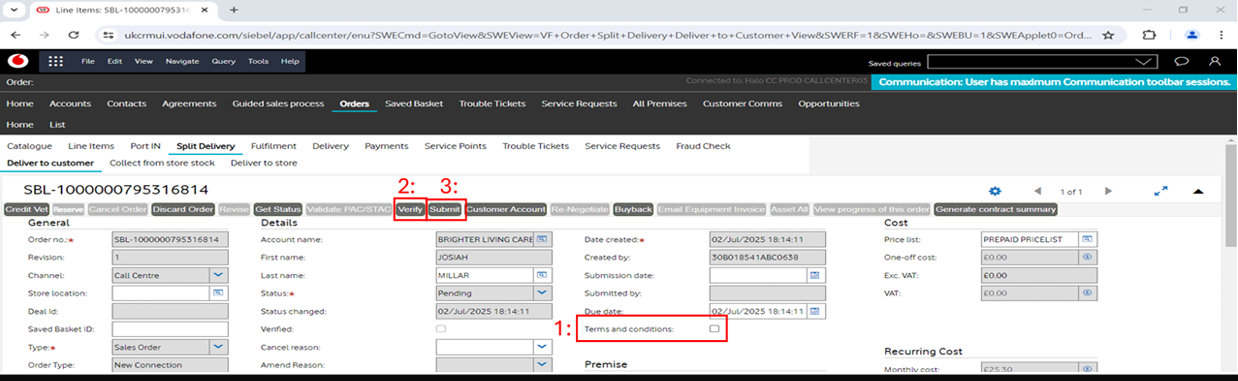Viewport: 1238px width, 381px height.
Task: Open the Type dropdown showing Sales Order
Action: [217, 346]
